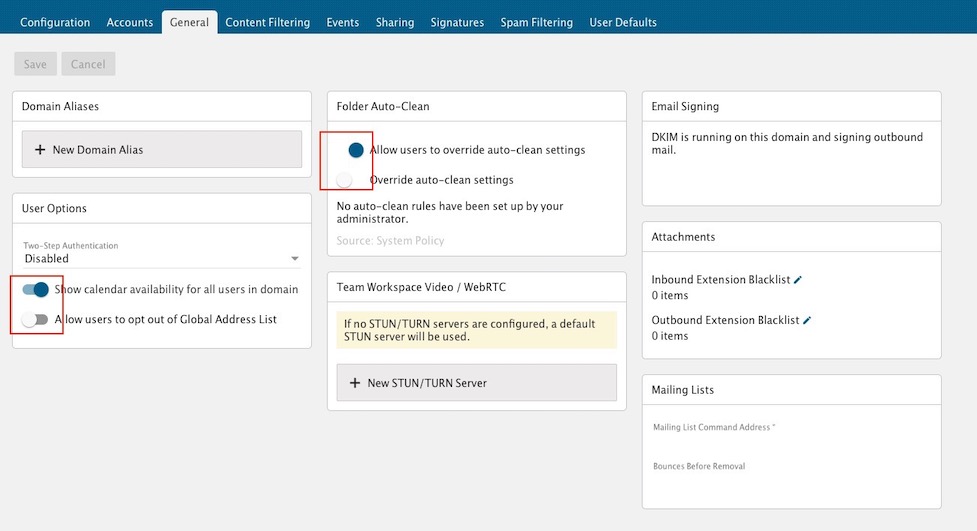The image size is (977, 531).
Task: Open the Two-Step Authentication dropdown
Action: coord(161,258)
